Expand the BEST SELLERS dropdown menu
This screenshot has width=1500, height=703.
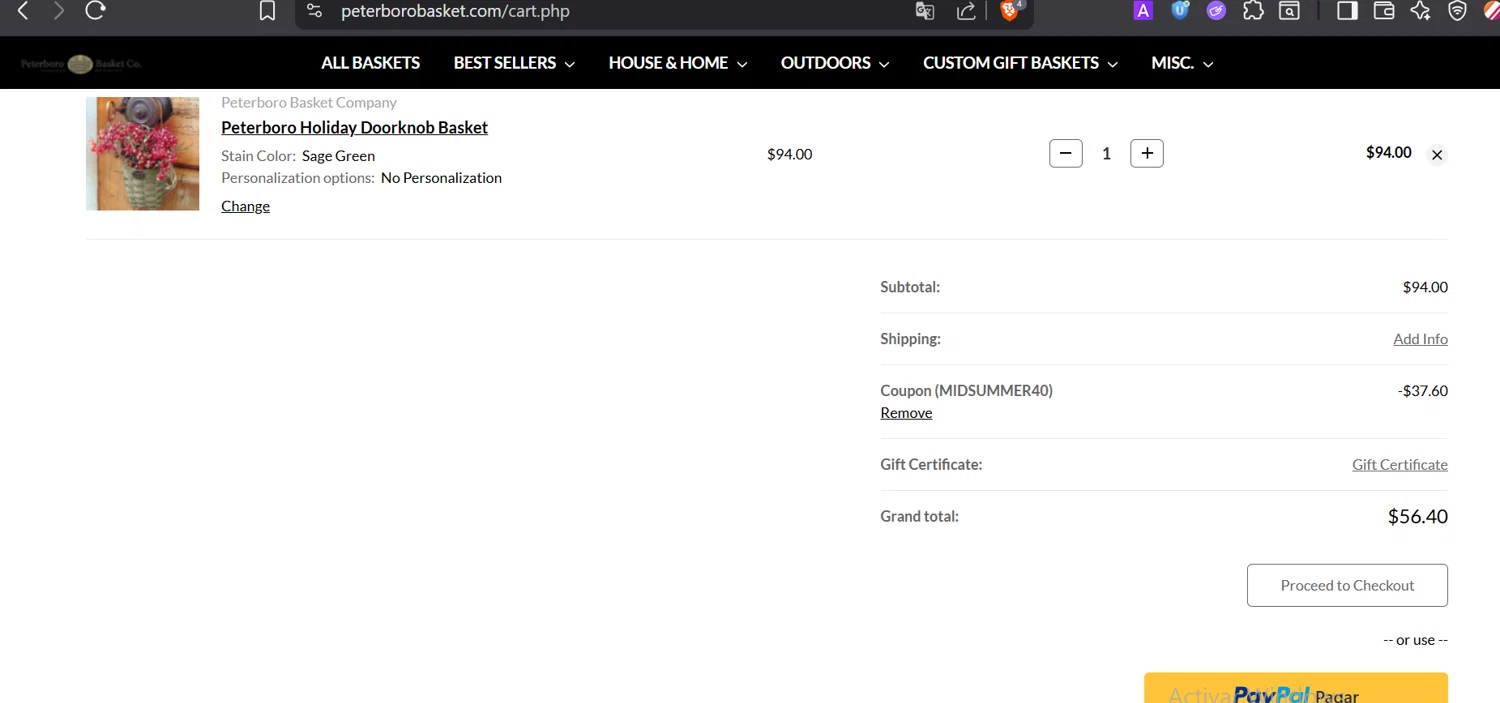click(514, 63)
